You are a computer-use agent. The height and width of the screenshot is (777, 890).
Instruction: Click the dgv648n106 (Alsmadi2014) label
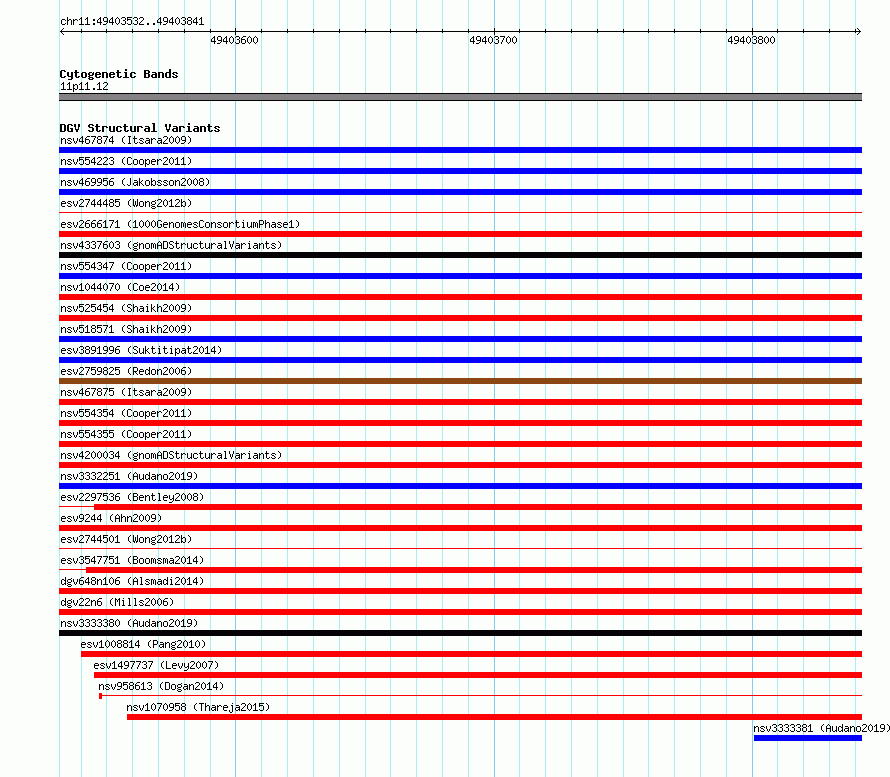pyautogui.click(x=132, y=581)
